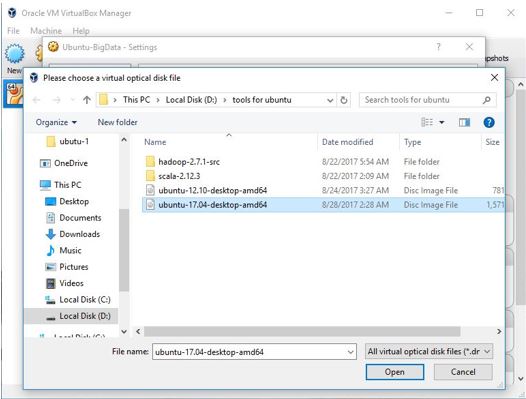The width and height of the screenshot is (526, 399).
Task: Click the hadoop-2.7.1-src folder icon
Action: click(150, 162)
